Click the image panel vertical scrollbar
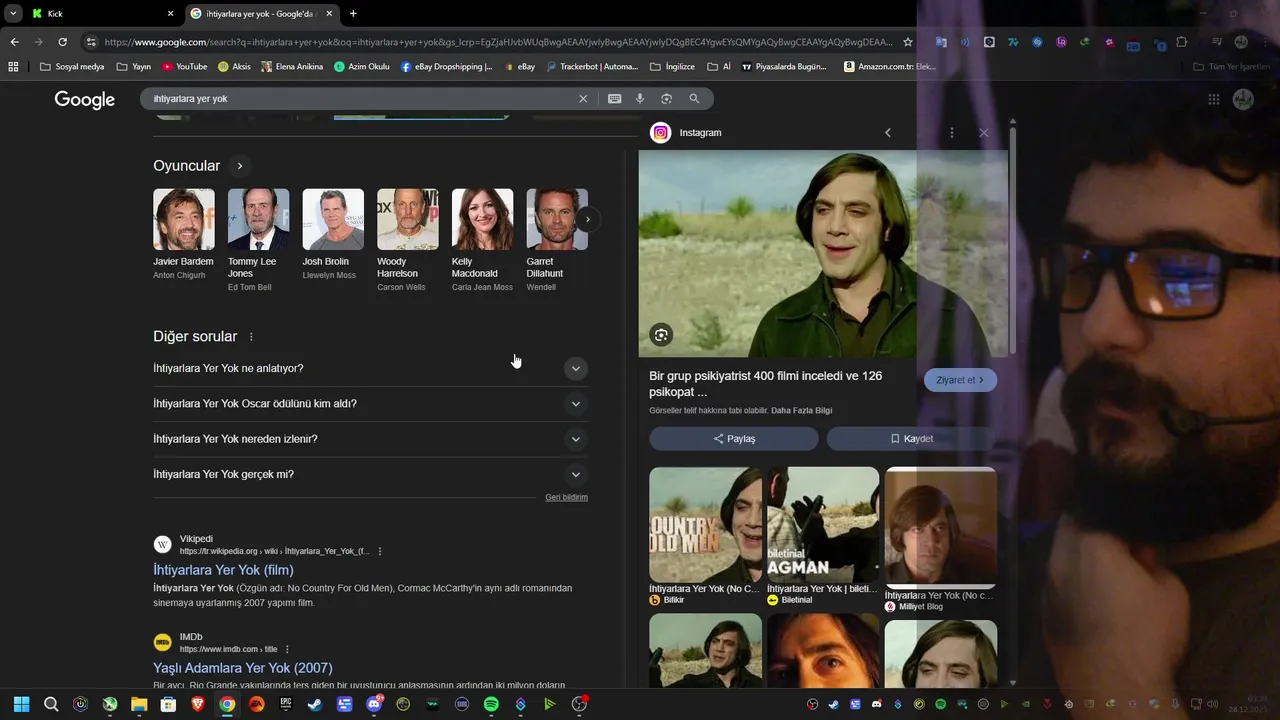Viewport: 1280px width, 720px height. pos(1012,240)
